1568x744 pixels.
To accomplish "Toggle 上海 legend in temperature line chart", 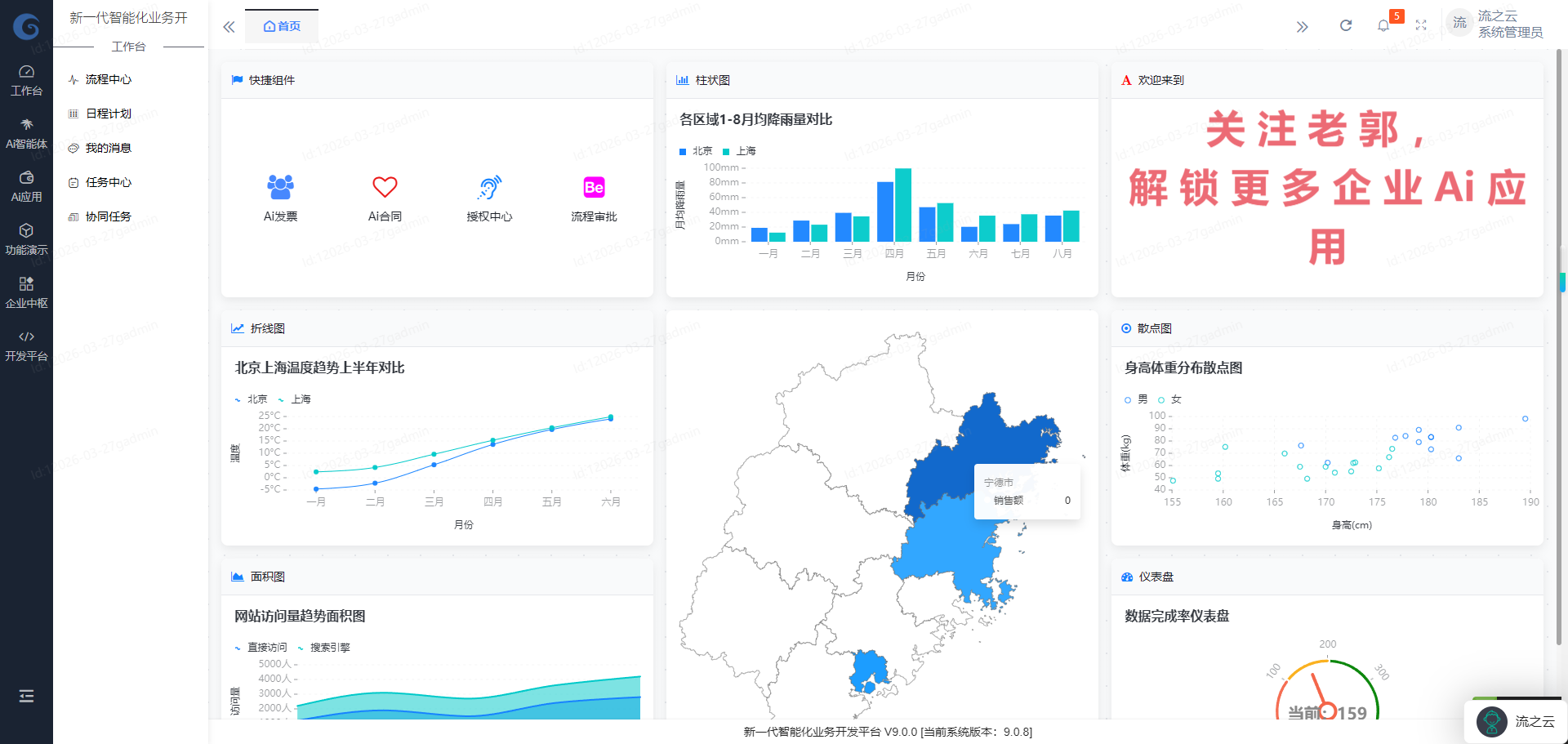I will click(x=294, y=399).
